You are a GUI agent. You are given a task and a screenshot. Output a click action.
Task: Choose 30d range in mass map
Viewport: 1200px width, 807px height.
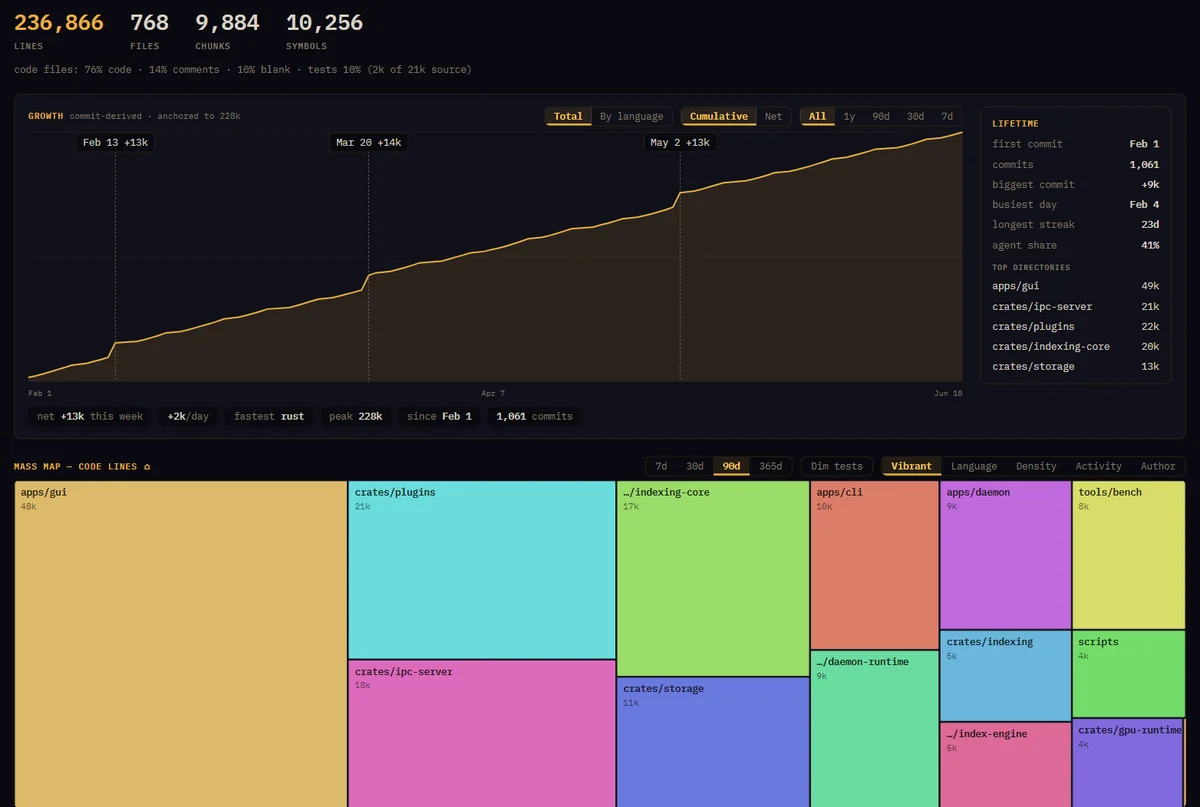pyautogui.click(x=694, y=466)
